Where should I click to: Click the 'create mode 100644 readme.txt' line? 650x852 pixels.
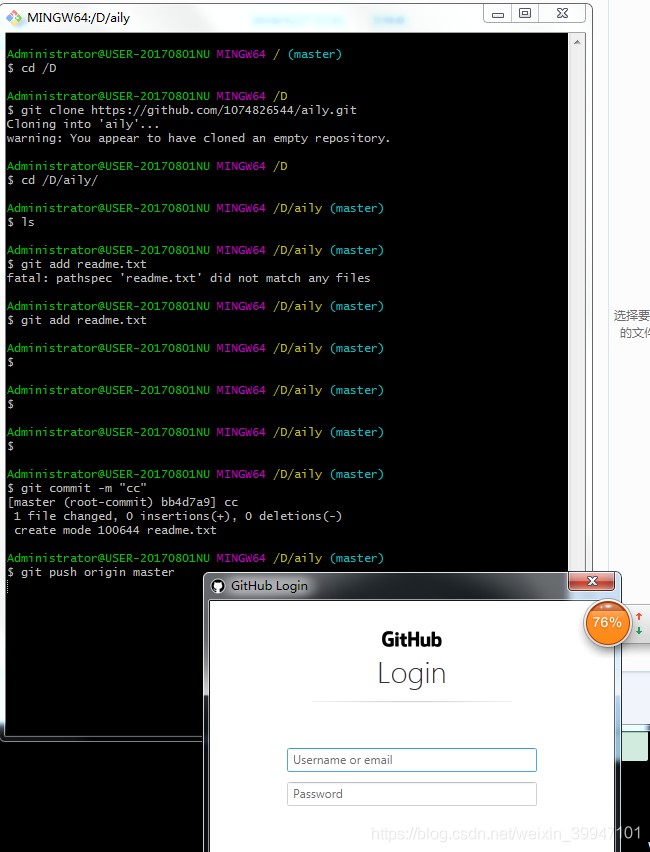115,530
